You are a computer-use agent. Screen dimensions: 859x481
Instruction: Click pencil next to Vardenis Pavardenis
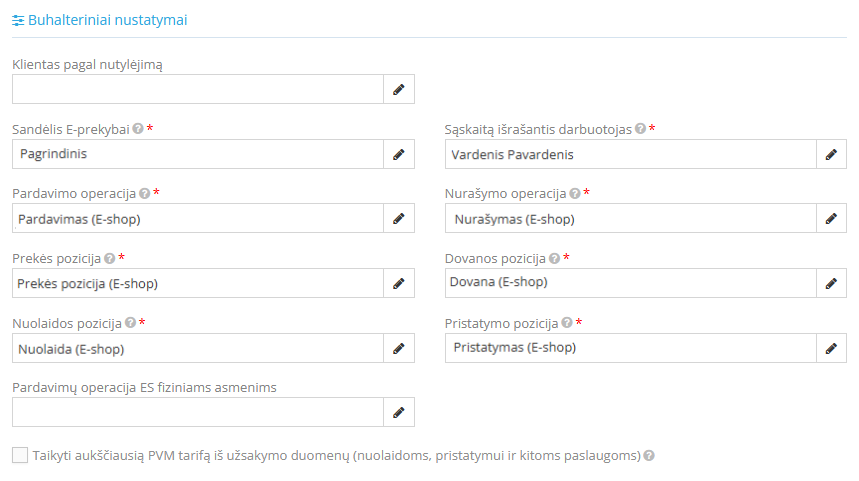(x=830, y=154)
